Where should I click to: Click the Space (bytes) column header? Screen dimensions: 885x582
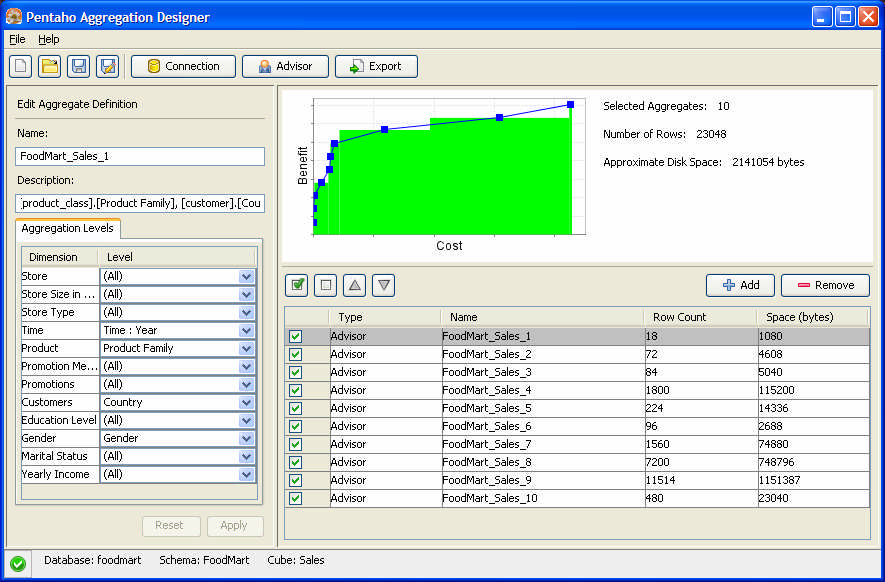(812, 317)
